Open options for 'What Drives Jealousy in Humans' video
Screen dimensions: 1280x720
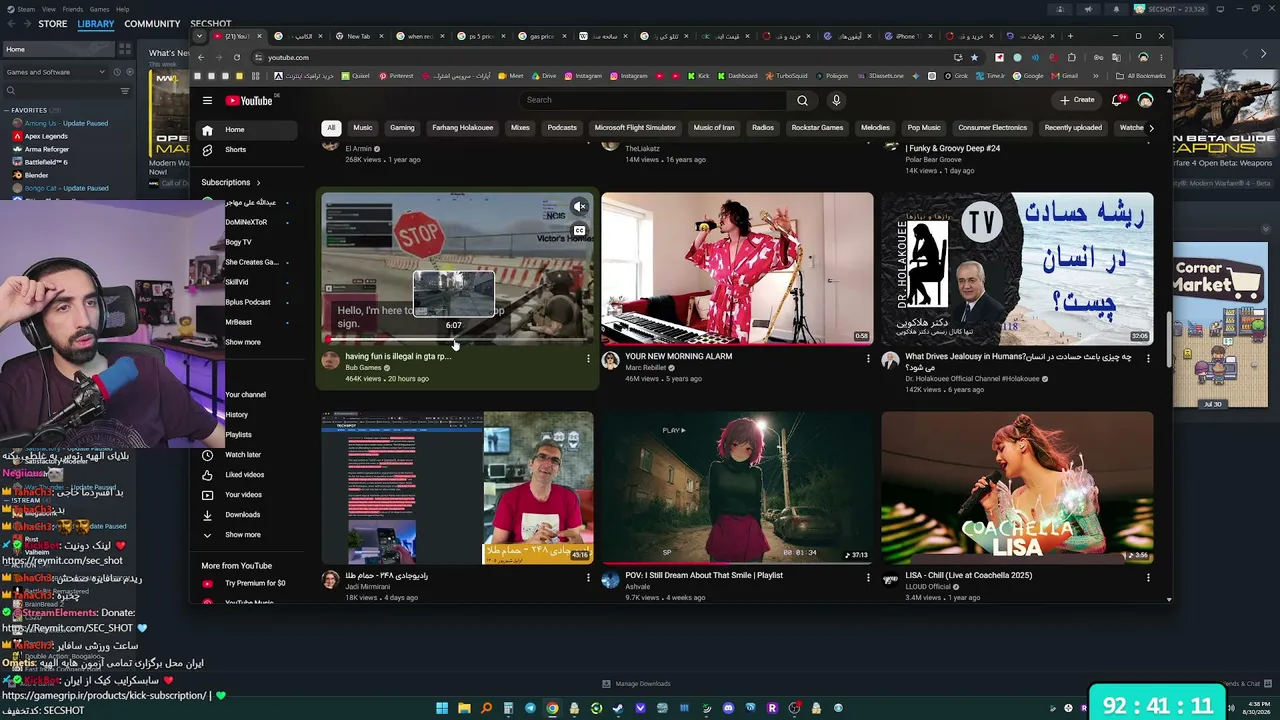click(1148, 357)
